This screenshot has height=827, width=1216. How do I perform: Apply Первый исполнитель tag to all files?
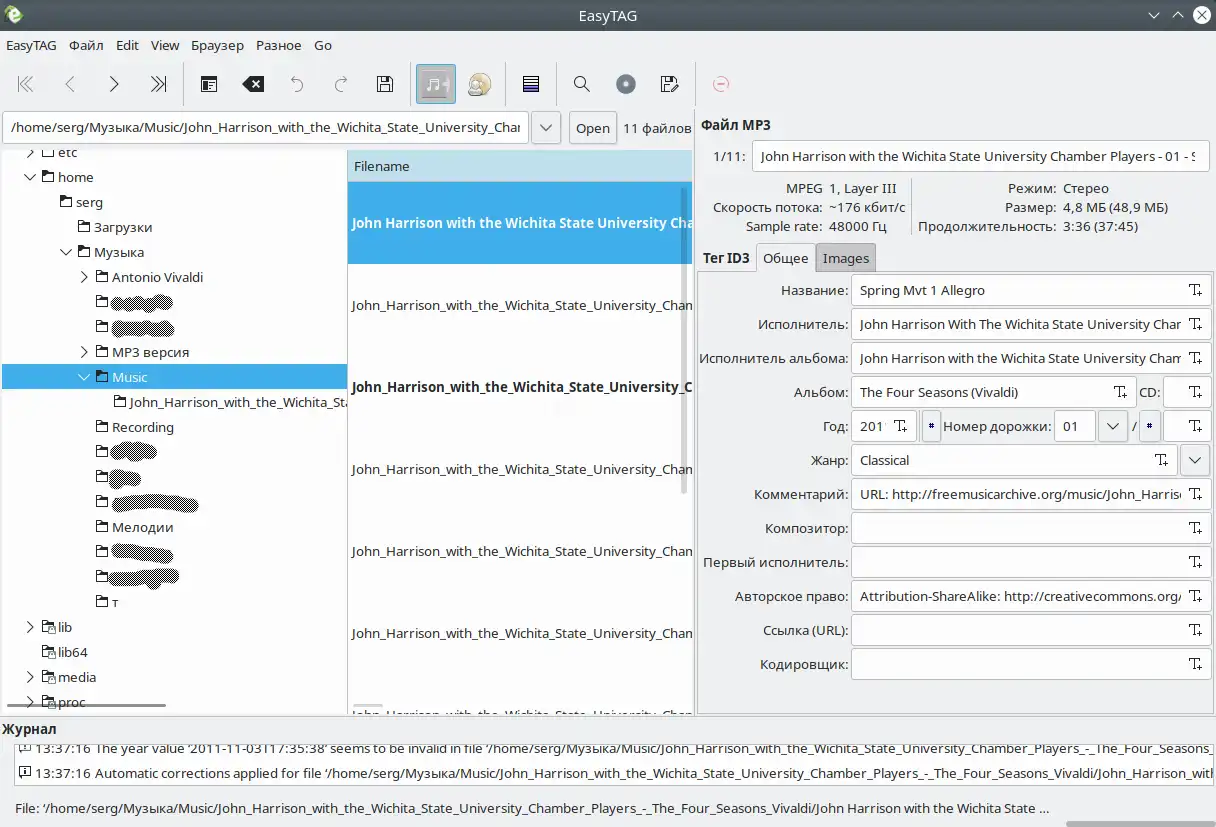[1196, 562]
